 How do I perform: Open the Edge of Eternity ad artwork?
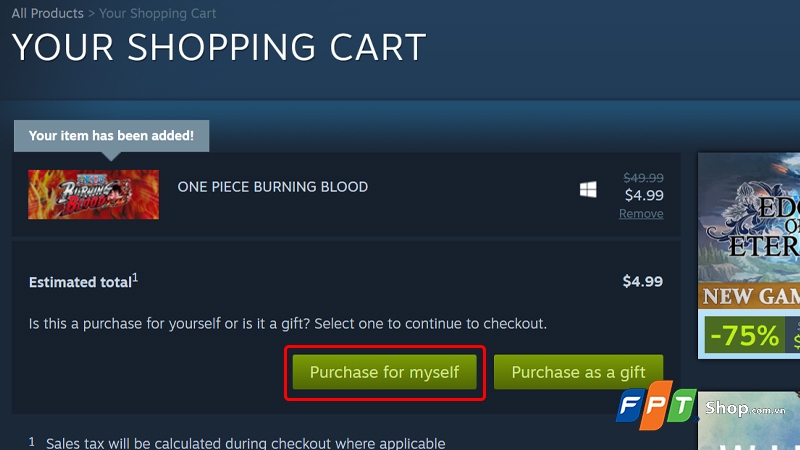(748, 217)
